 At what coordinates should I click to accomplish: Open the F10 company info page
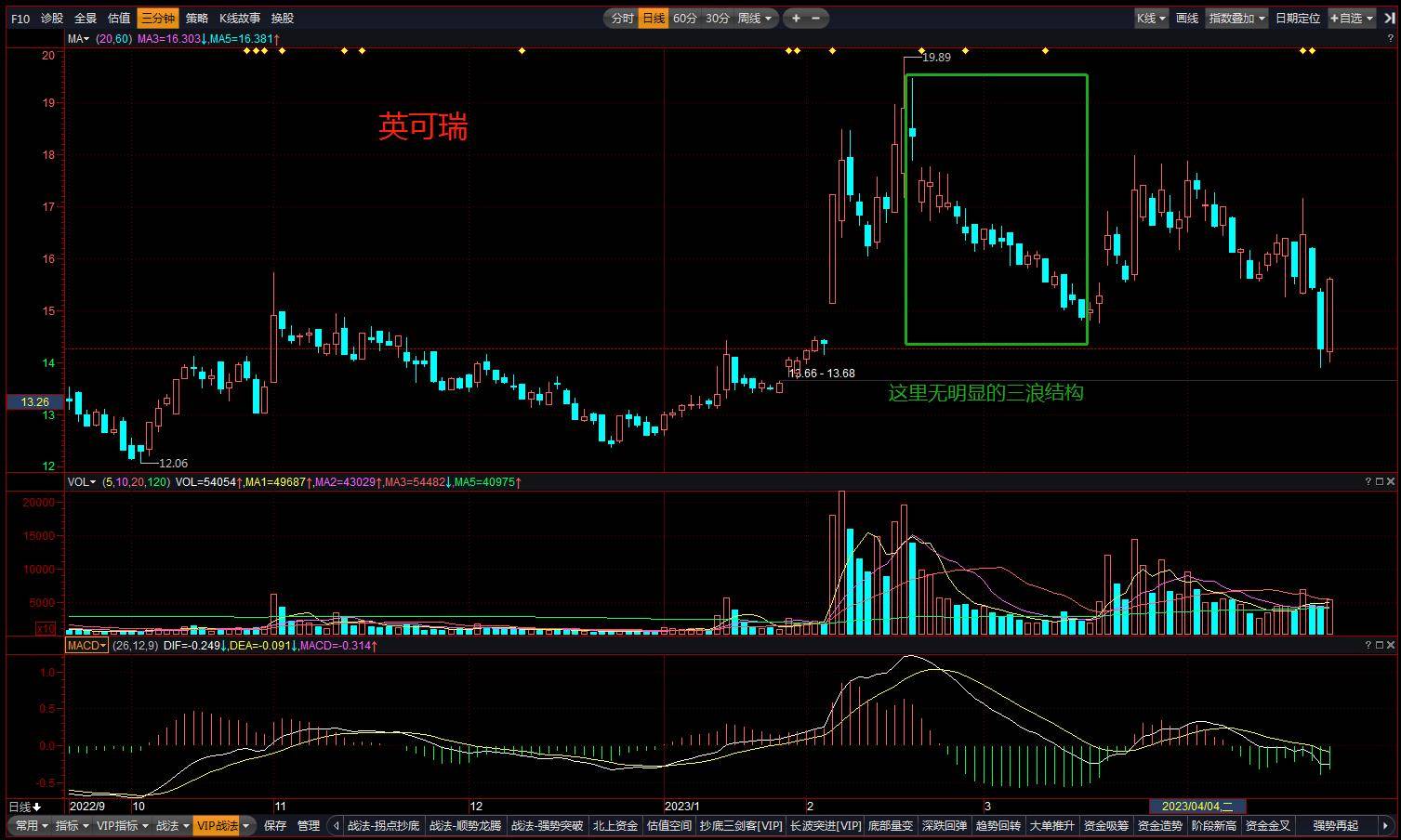click(x=20, y=18)
